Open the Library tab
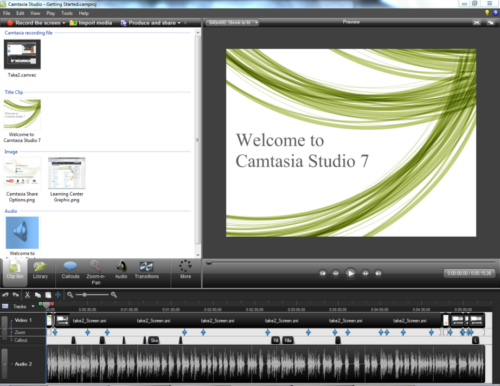The image size is (500, 386). 40,270
